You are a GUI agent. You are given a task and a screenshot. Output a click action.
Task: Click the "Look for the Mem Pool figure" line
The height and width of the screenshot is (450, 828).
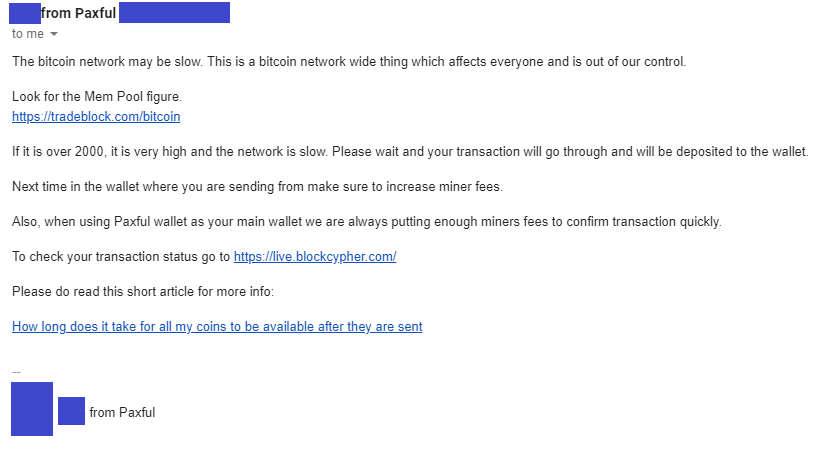97,97
